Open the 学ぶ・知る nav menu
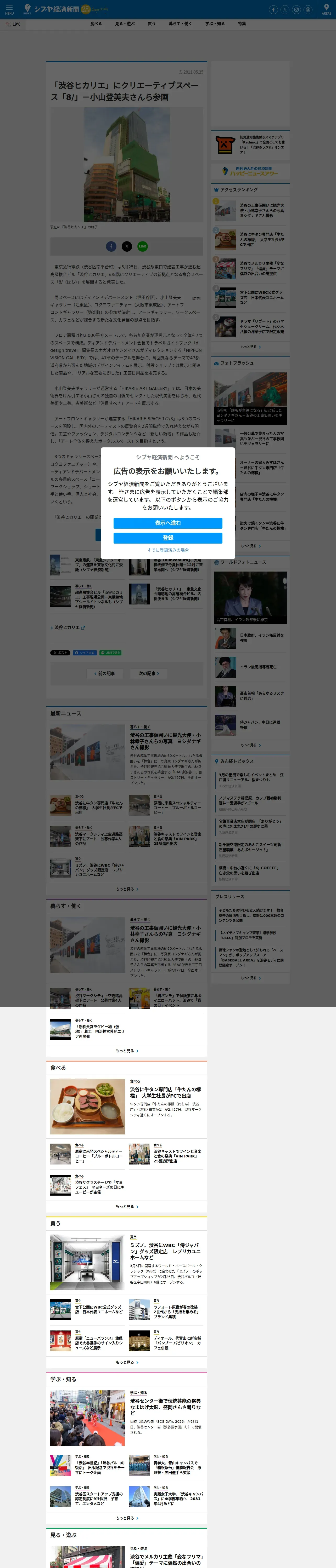The width and height of the screenshot is (336, 1568). [x=215, y=24]
